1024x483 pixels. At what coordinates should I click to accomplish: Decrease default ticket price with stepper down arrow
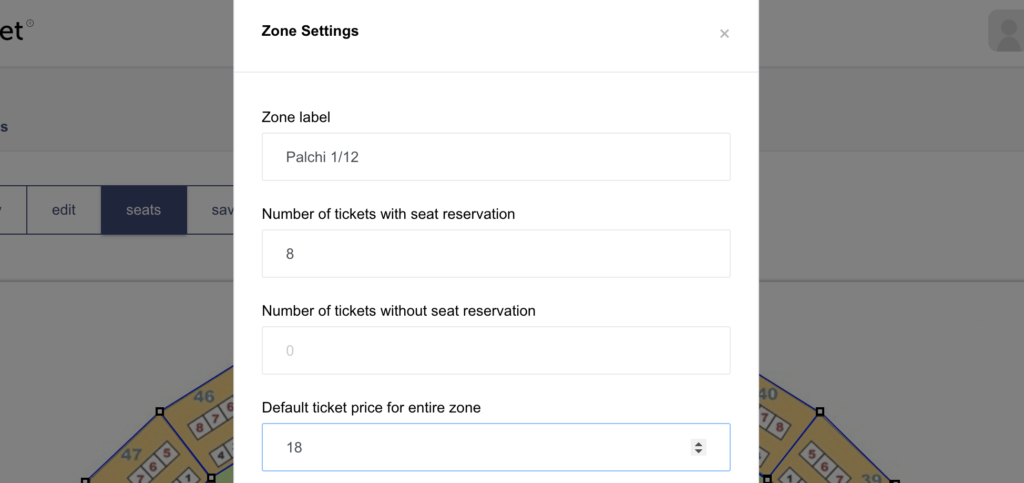click(698, 451)
